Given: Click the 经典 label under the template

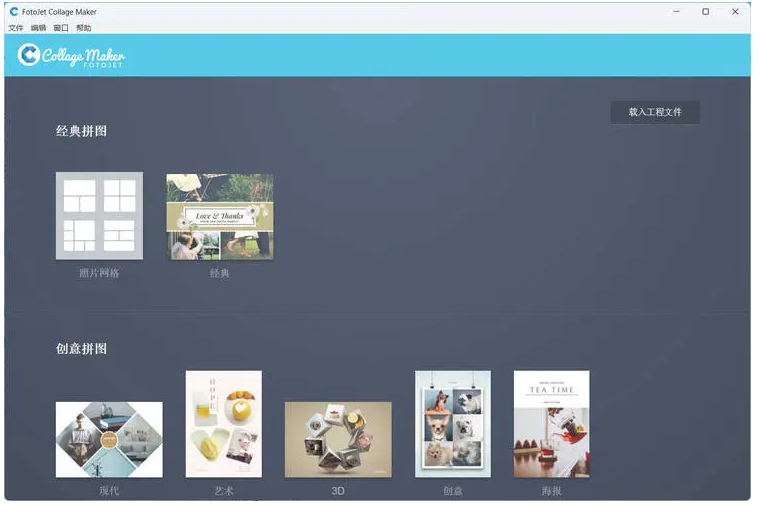Looking at the screenshot, I should [219, 273].
